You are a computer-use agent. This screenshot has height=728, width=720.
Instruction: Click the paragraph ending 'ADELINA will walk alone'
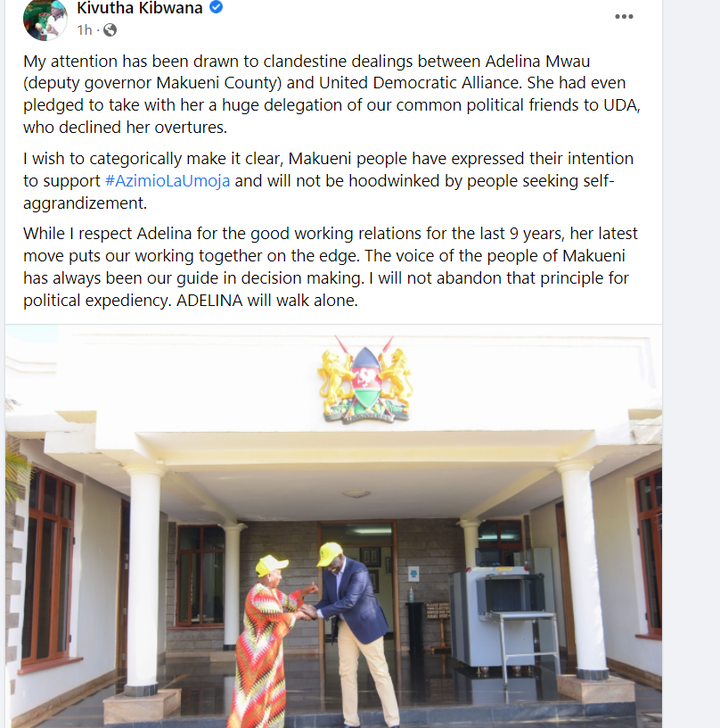[331, 267]
